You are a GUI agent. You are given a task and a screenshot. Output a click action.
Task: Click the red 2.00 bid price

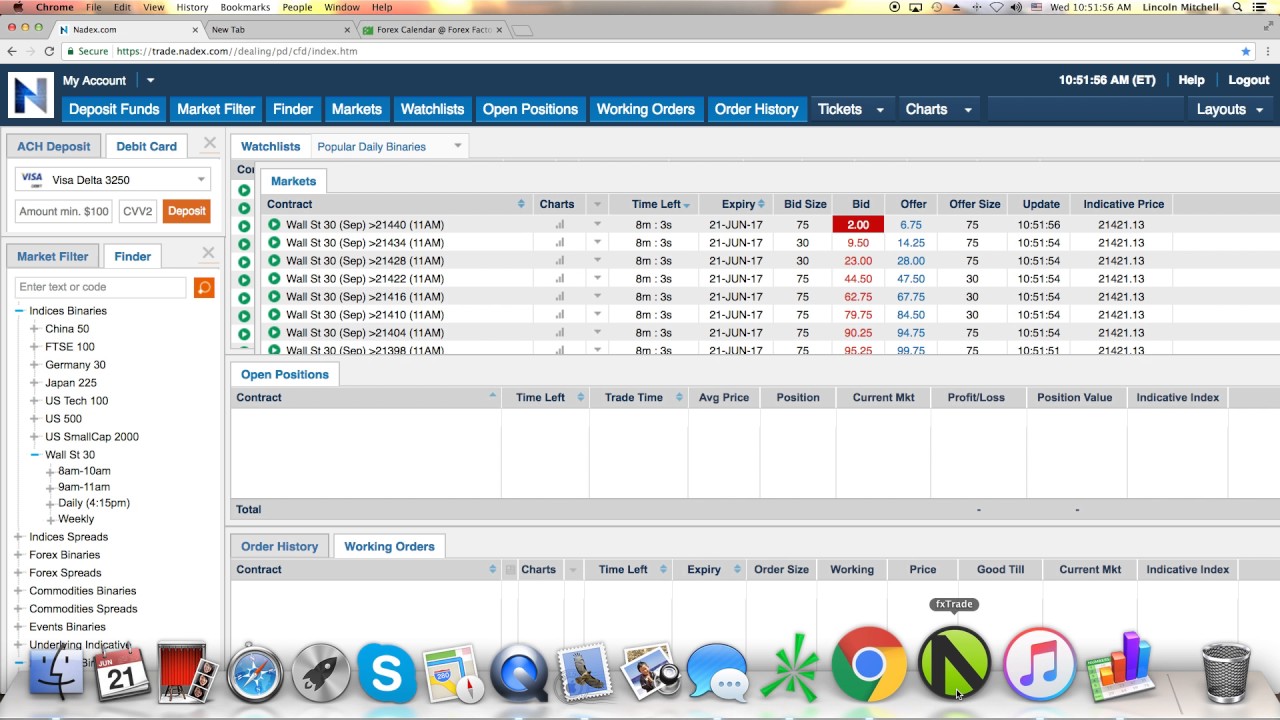click(x=858, y=225)
